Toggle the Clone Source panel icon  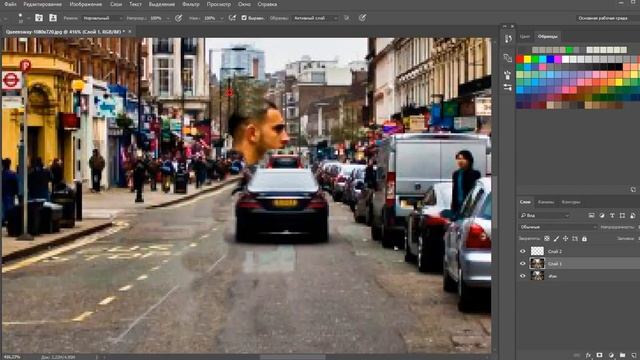point(53,18)
